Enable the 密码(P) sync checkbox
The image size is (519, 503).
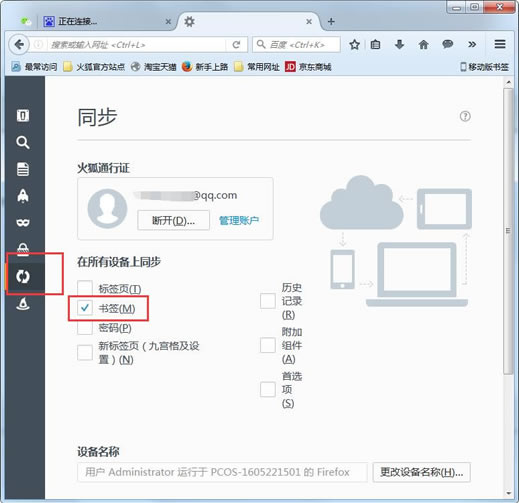(85, 328)
